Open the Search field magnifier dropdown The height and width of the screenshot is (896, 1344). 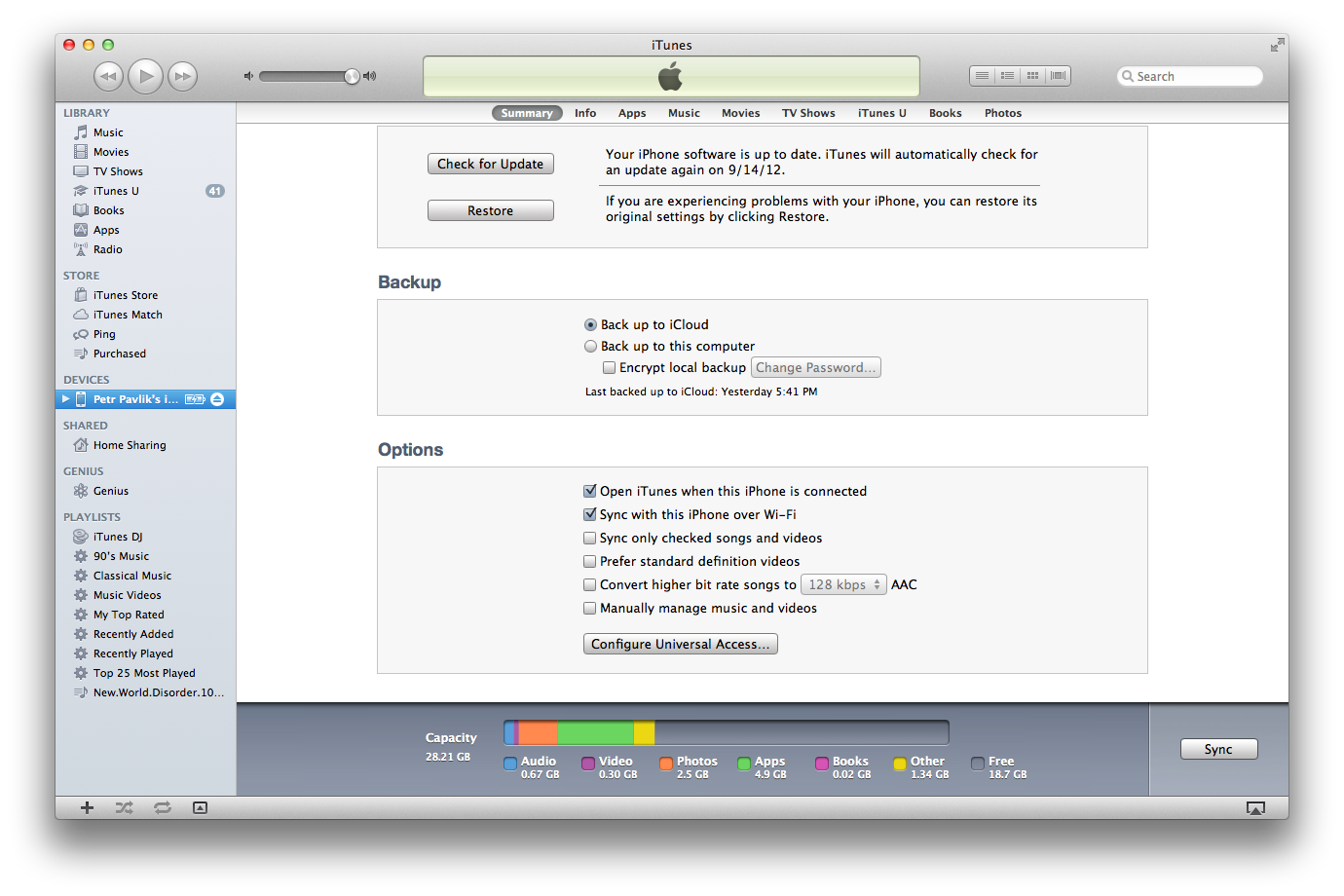tap(1128, 76)
